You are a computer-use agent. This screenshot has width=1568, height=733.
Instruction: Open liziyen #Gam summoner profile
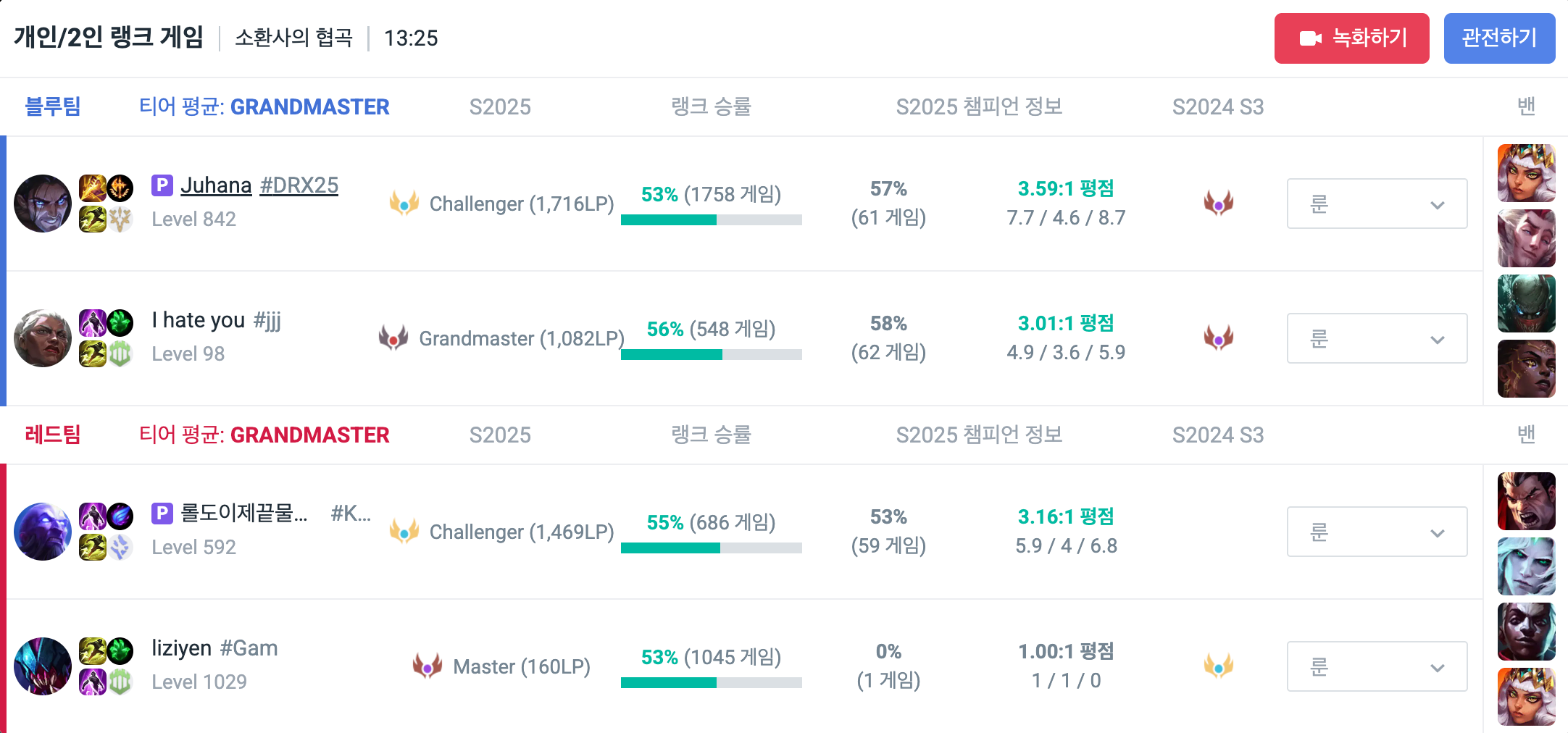click(x=214, y=648)
